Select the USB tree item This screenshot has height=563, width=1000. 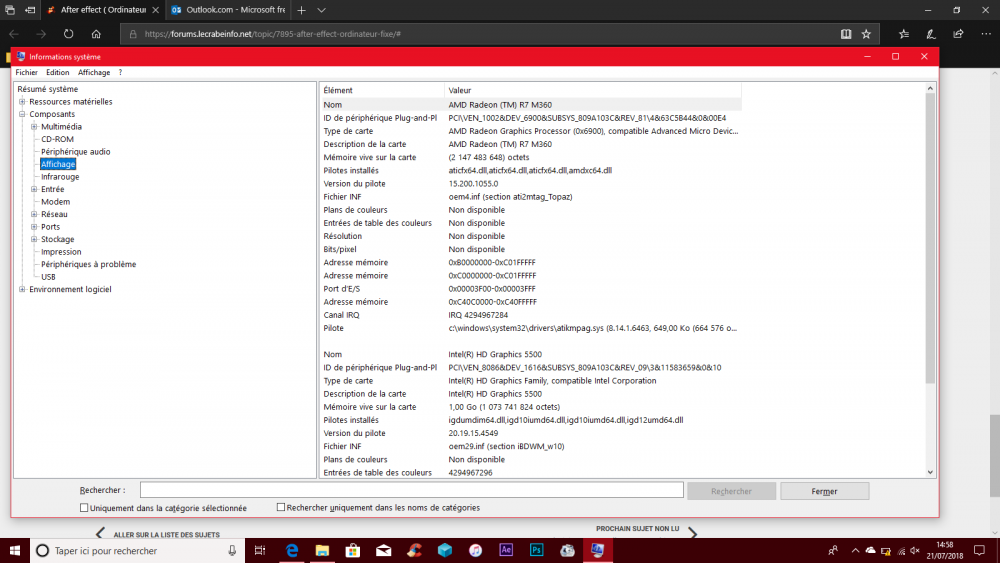(48, 277)
